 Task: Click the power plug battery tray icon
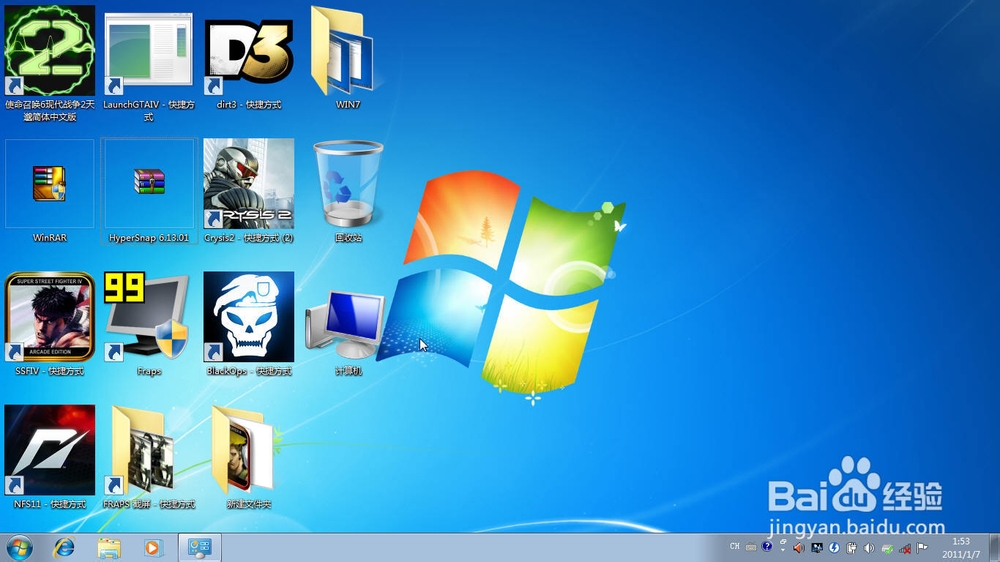pos(851,548)
